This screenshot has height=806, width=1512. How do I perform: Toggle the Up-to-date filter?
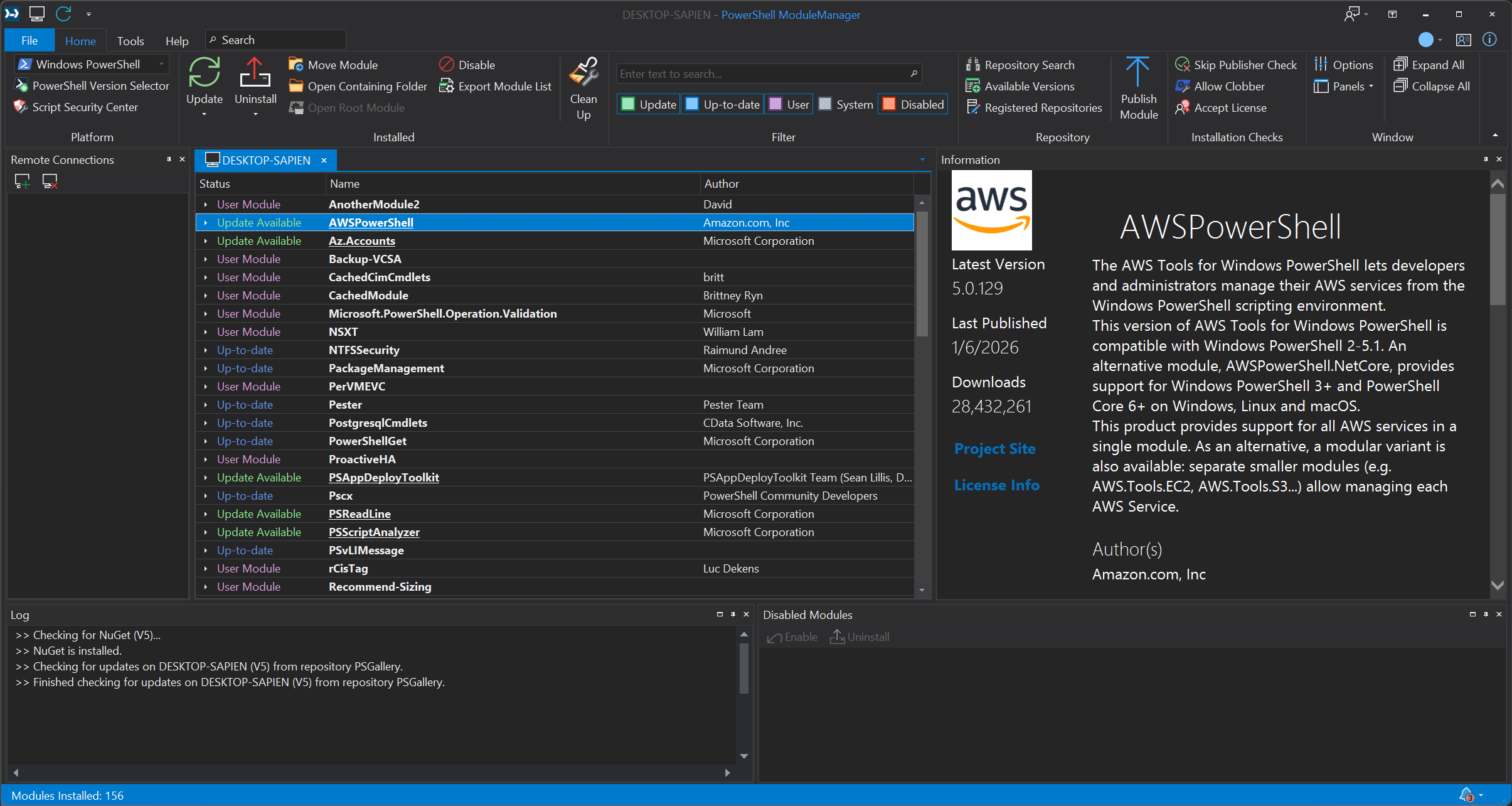pos(722,104)
